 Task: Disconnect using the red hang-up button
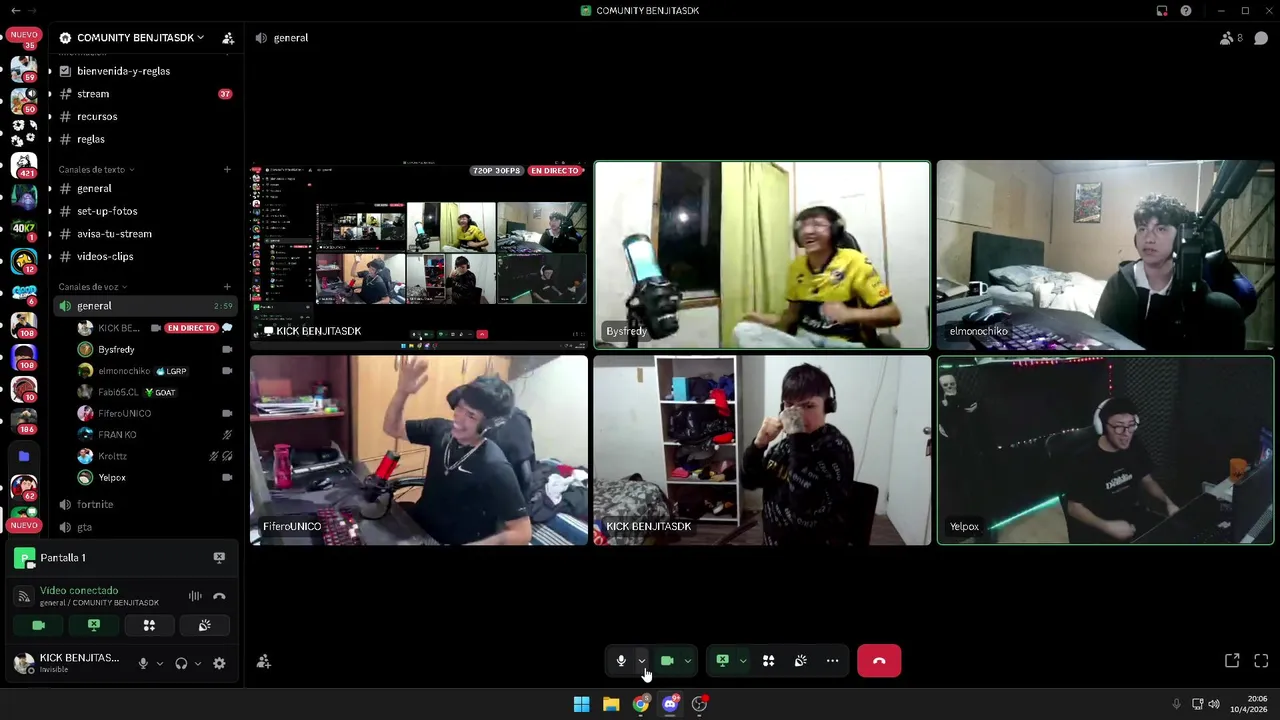point(879,661)
